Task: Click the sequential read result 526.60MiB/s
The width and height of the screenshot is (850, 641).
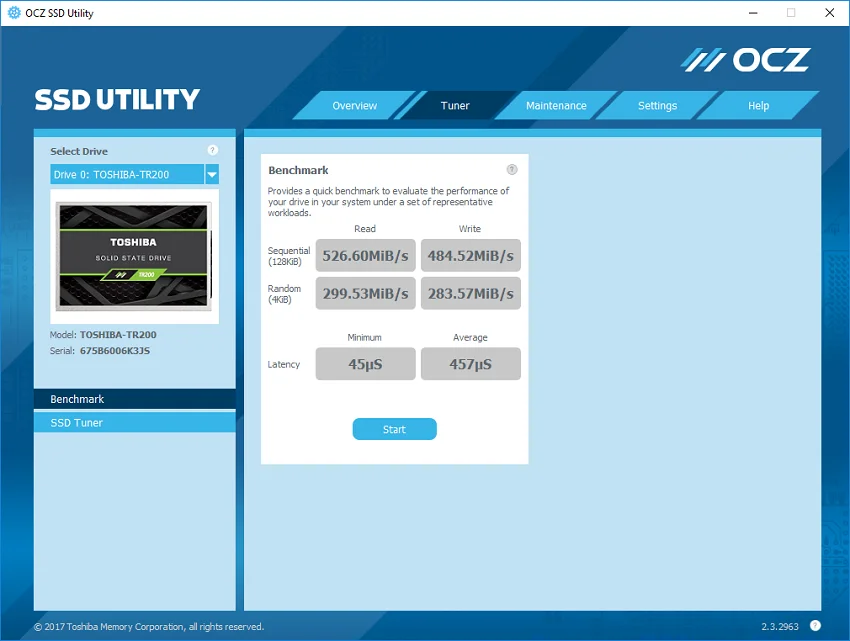Action: 365,255
